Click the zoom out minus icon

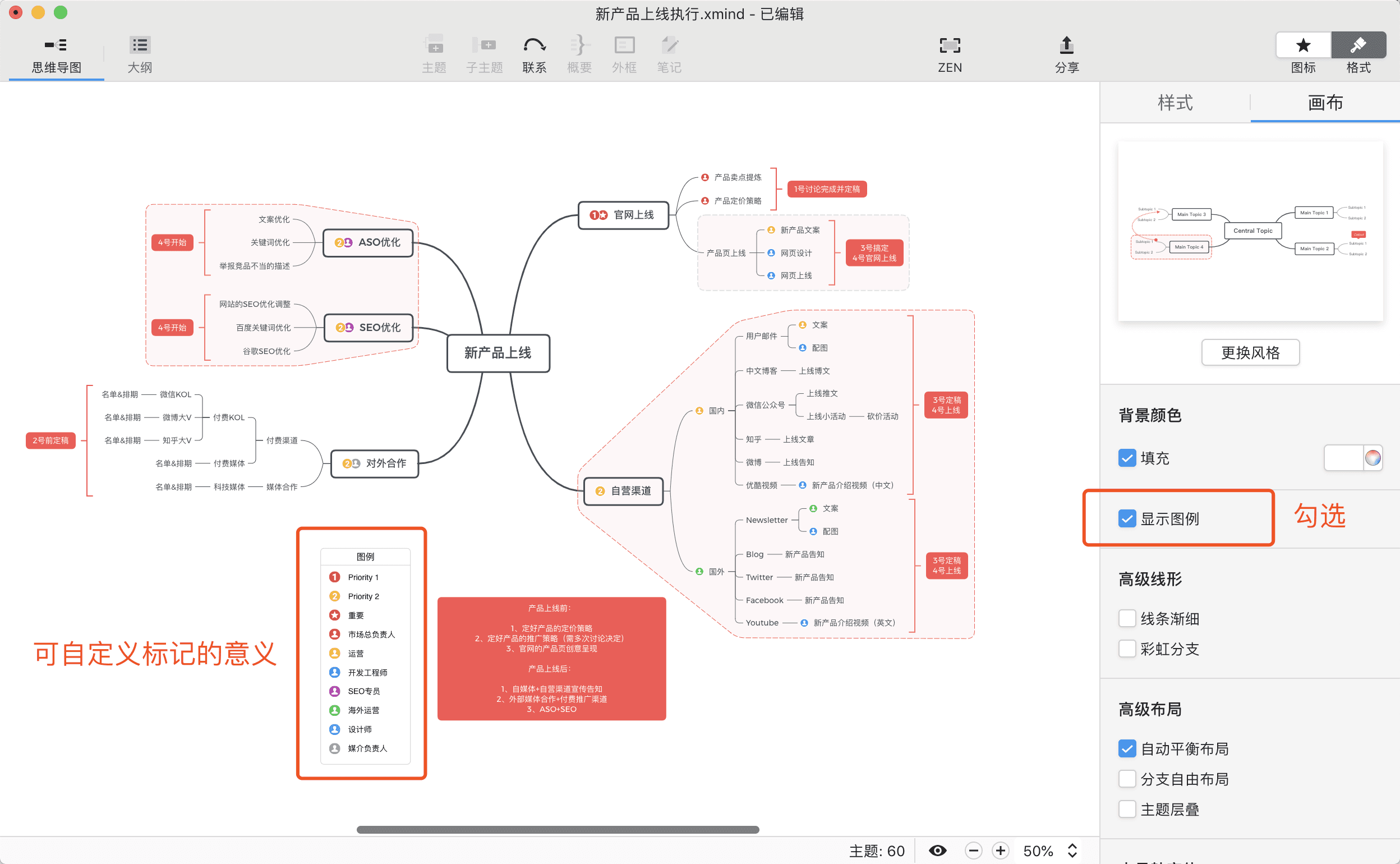[973, 851]
